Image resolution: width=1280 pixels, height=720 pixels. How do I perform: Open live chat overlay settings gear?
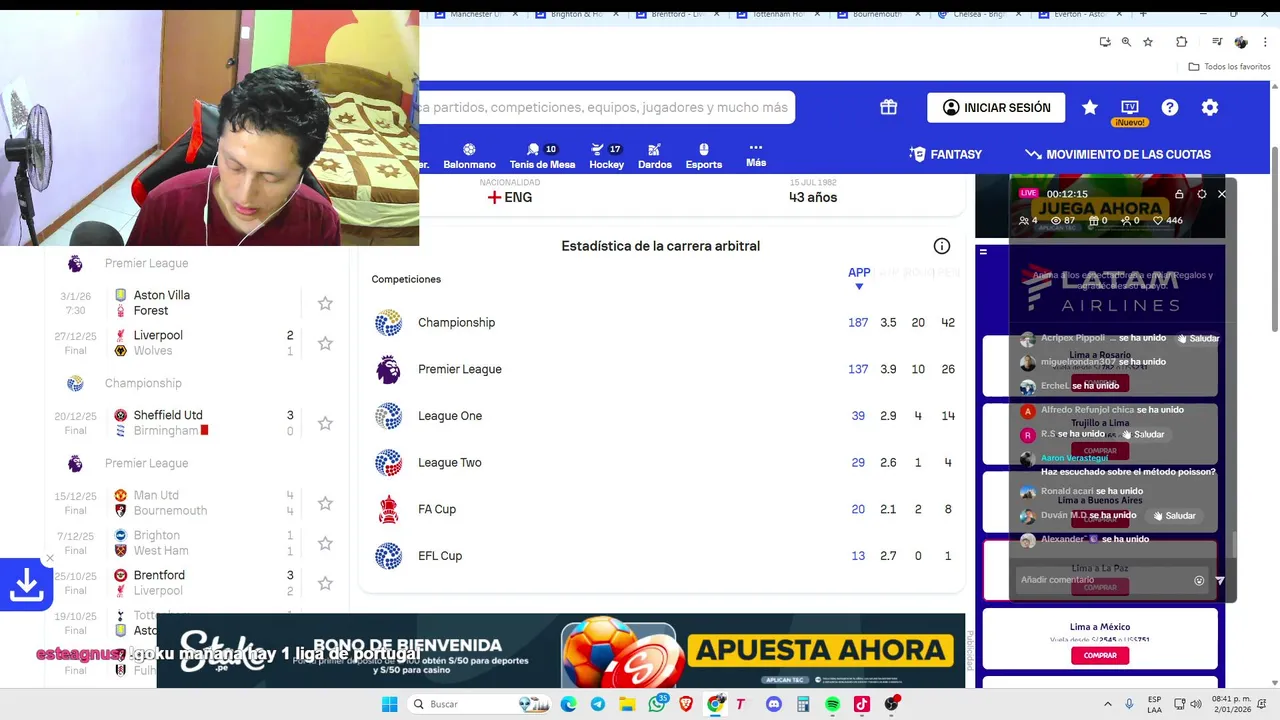[1201, 194]
